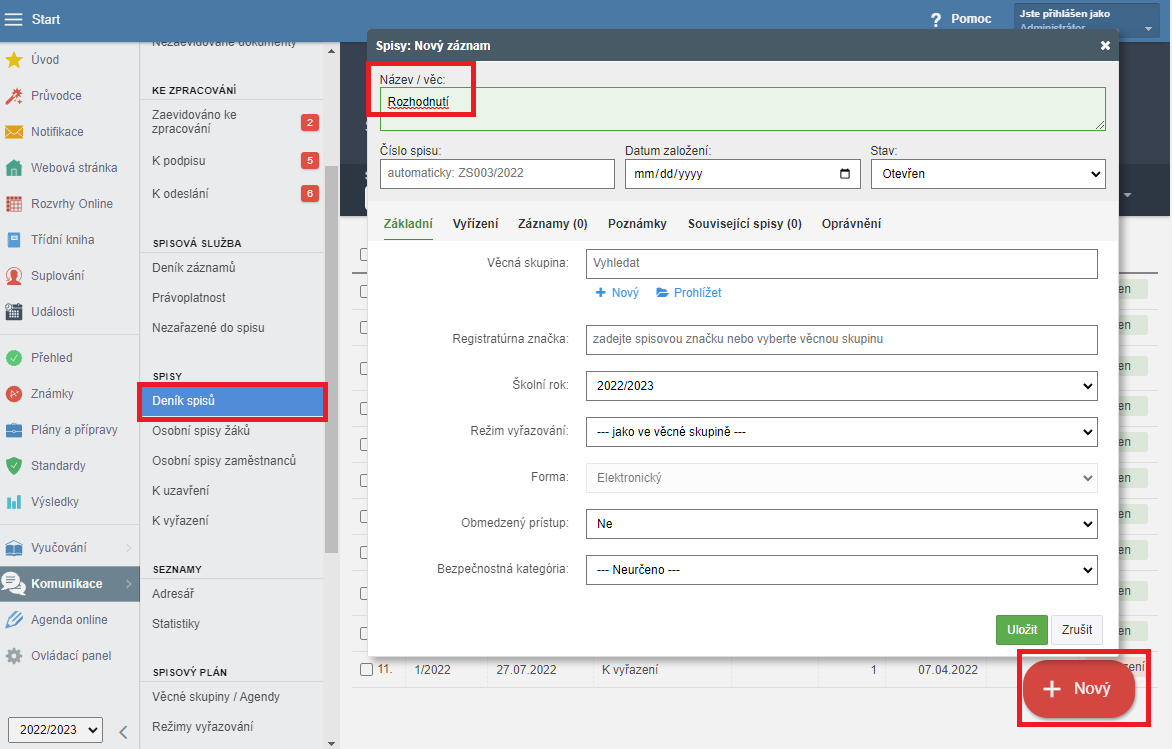Click the Registratúrna značka input field
Viewport: 1172px width, 749px height.
[x=841, y=339]
